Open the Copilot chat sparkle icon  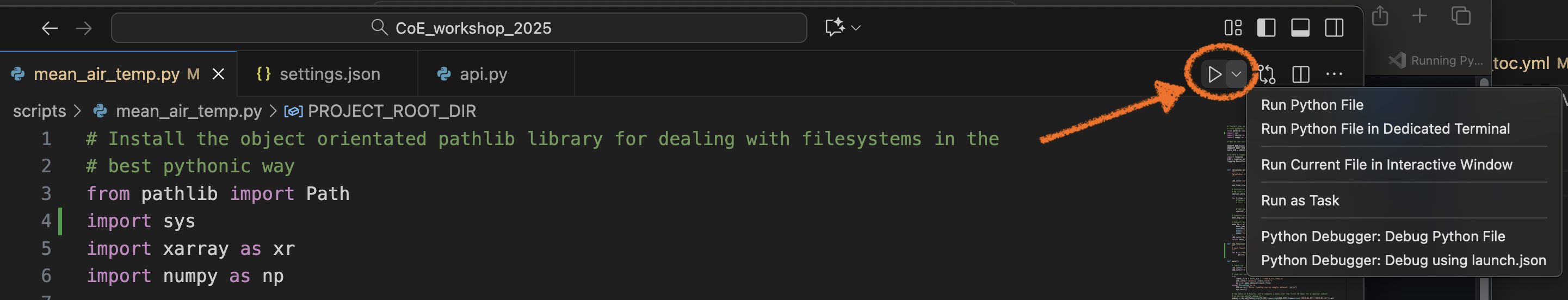tap(834, 27)
